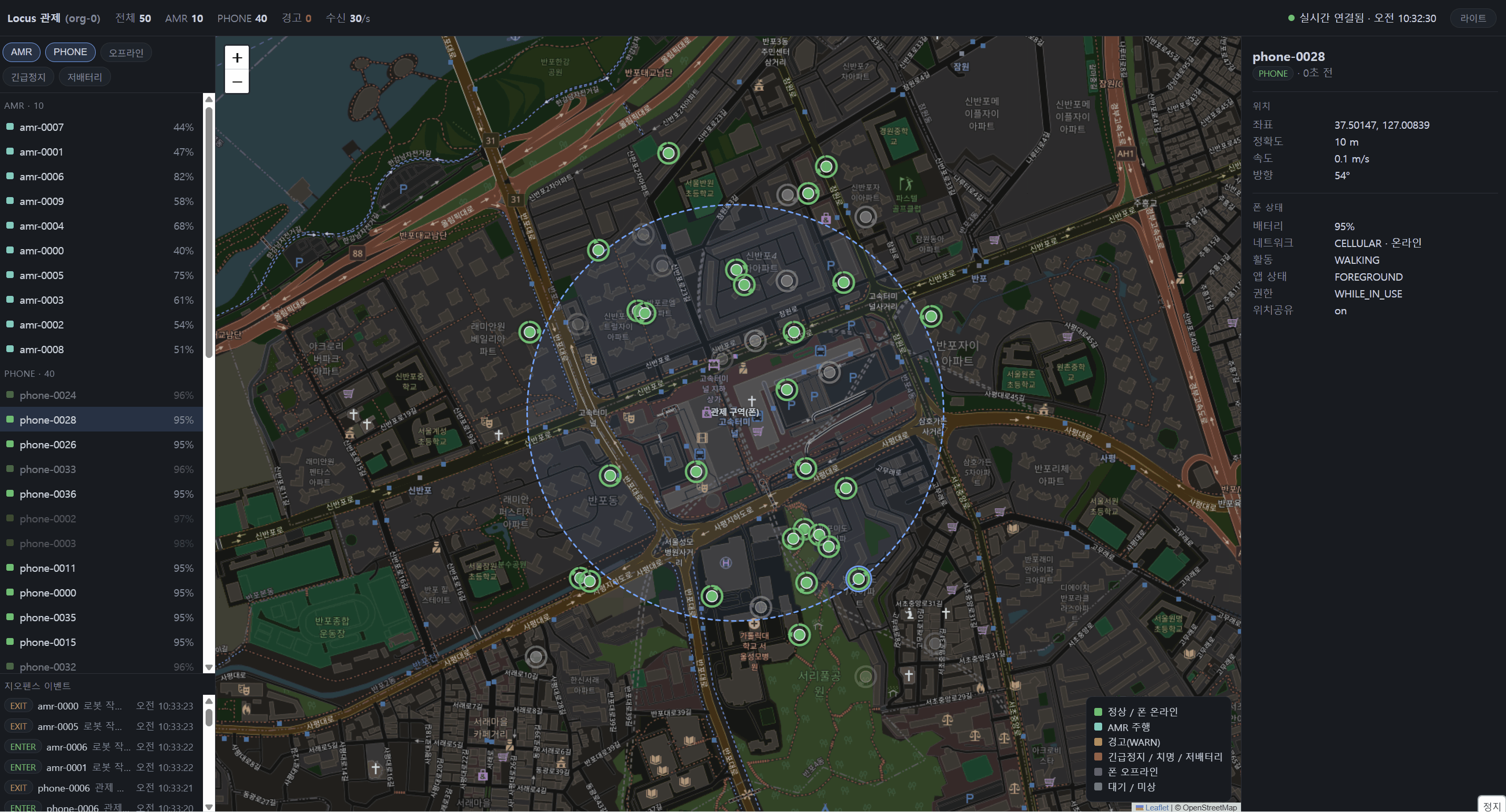The width and height of the screenshot is (1506, 812).
Task: Click the selected blue-ringed phone-0028 map marker
Action: point(858,579)
